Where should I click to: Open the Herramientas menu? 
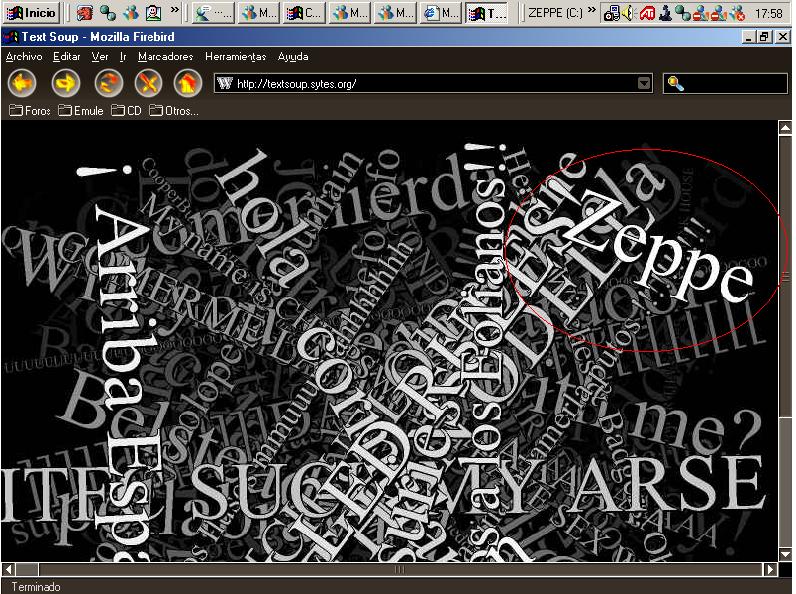235,57
